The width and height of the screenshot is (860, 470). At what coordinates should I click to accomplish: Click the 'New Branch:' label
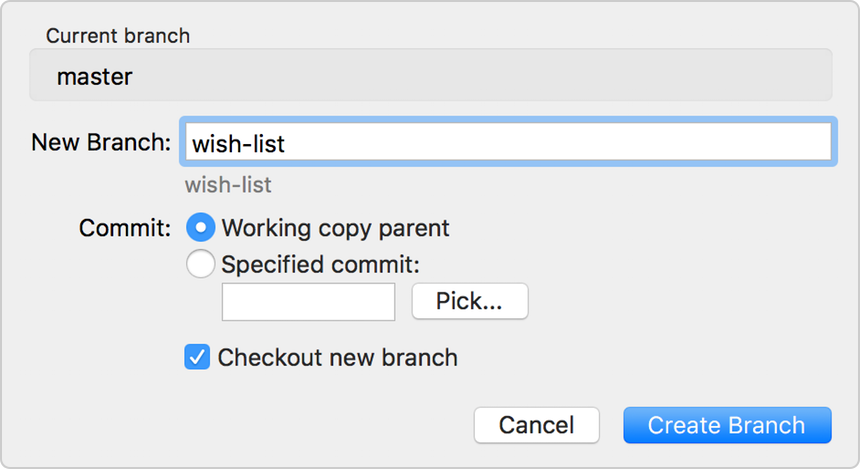101,142
